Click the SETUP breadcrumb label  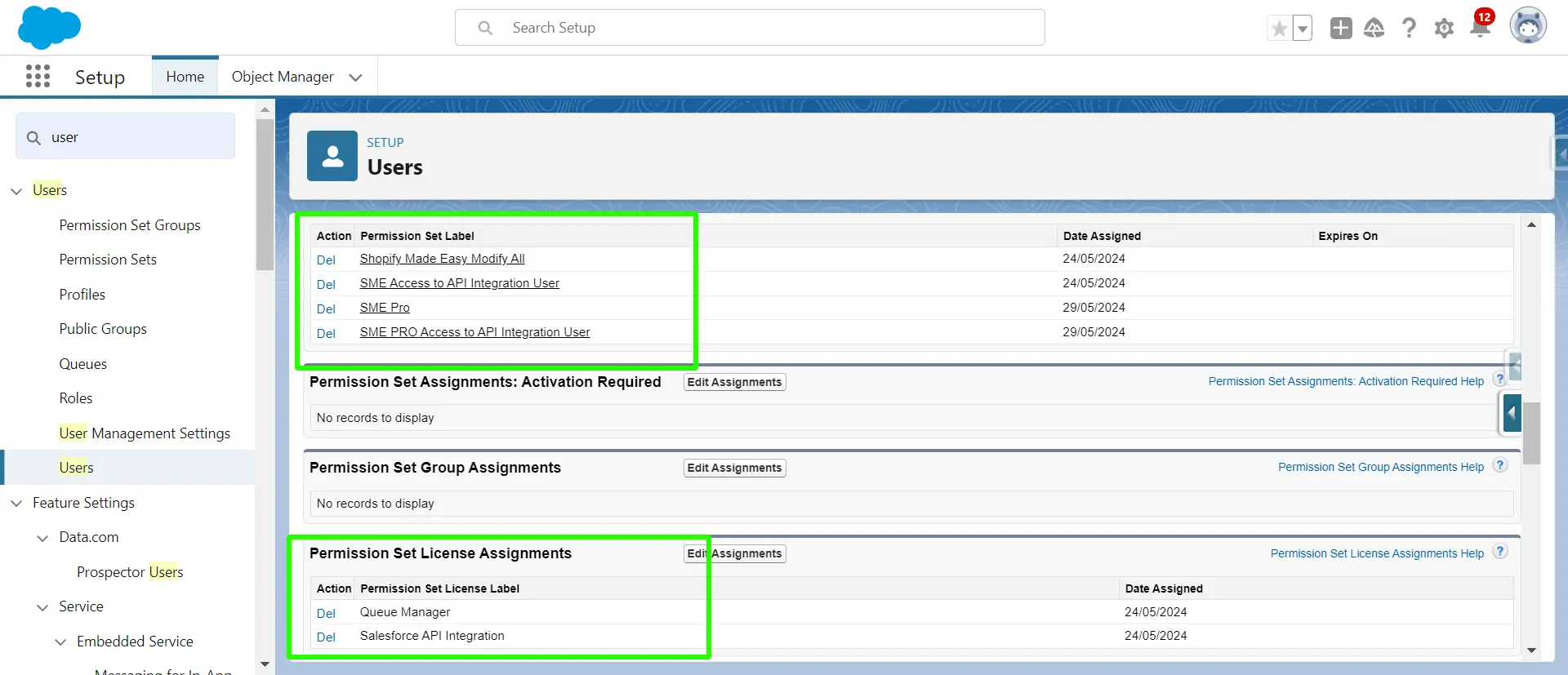(x=385, y=142)
